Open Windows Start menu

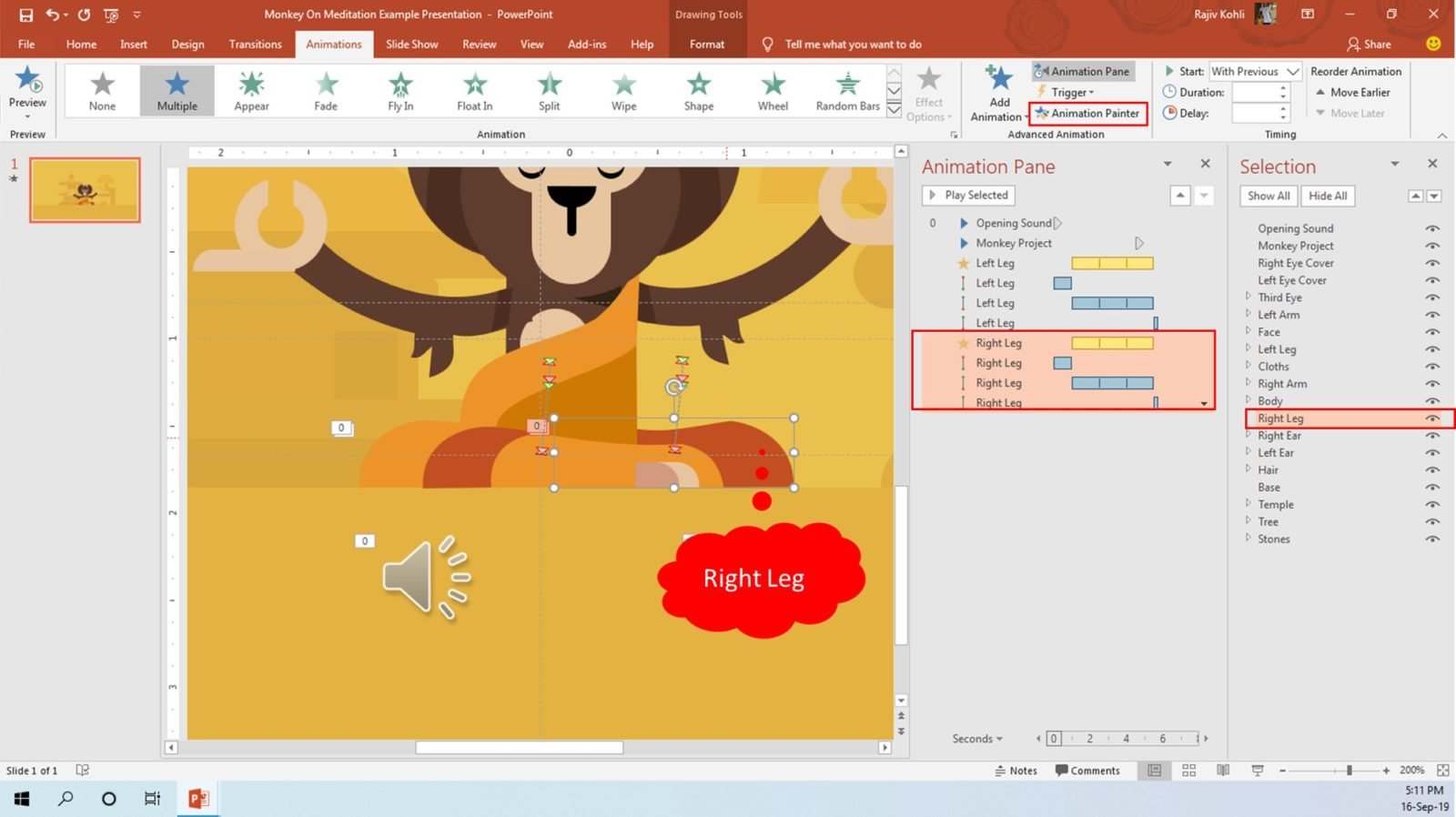[22, 799]
